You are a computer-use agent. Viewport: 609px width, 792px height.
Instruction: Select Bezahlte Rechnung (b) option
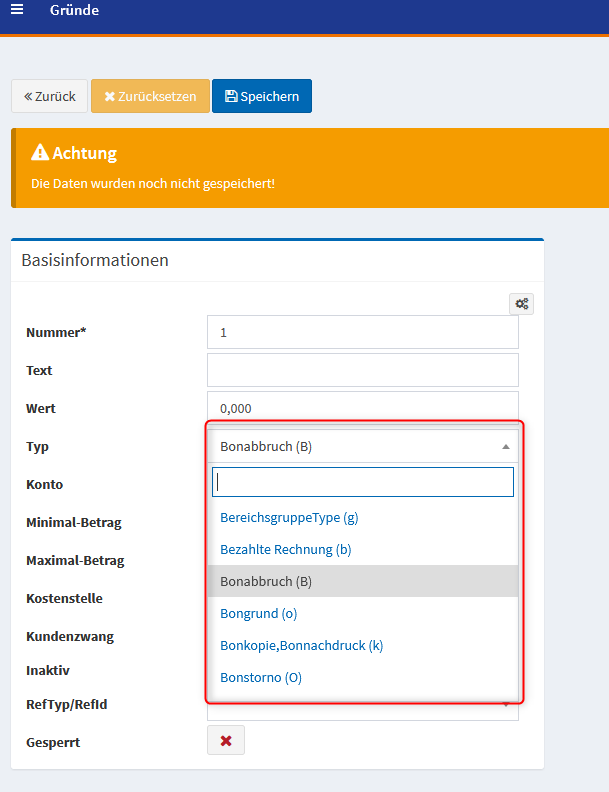click(285, 550)
